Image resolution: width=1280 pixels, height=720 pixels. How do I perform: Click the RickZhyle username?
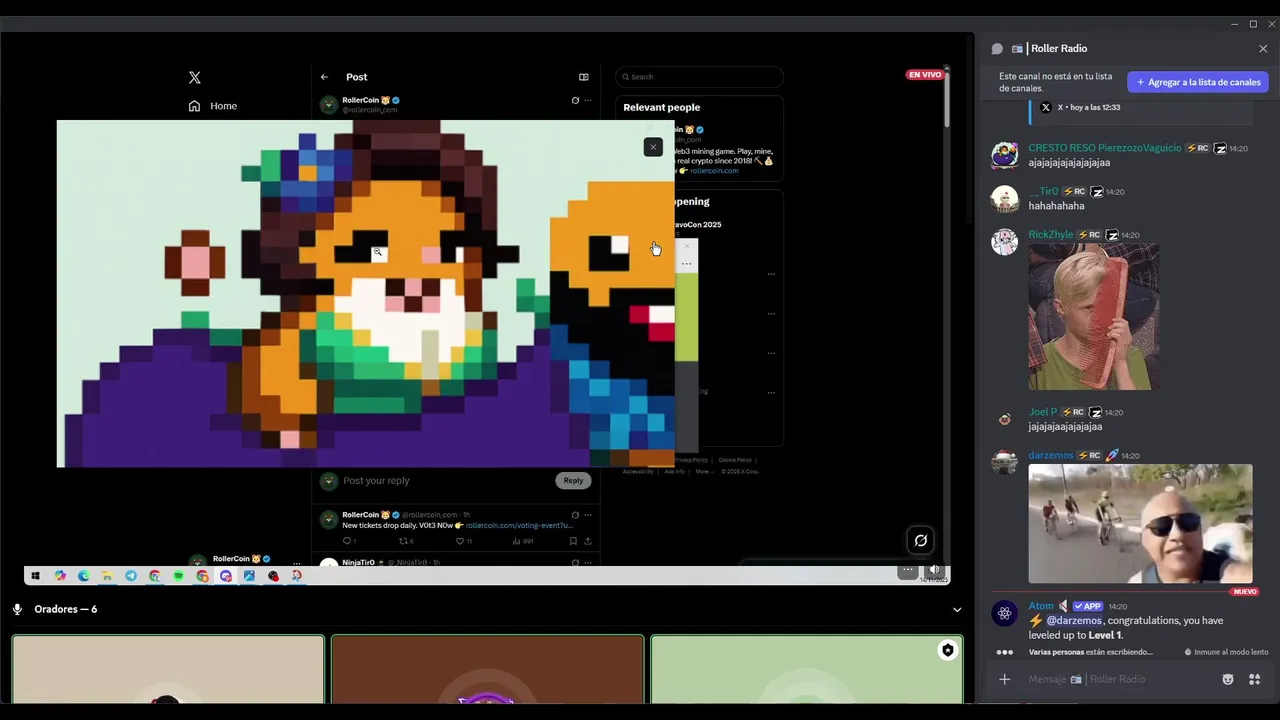[x=1051, y=235]
